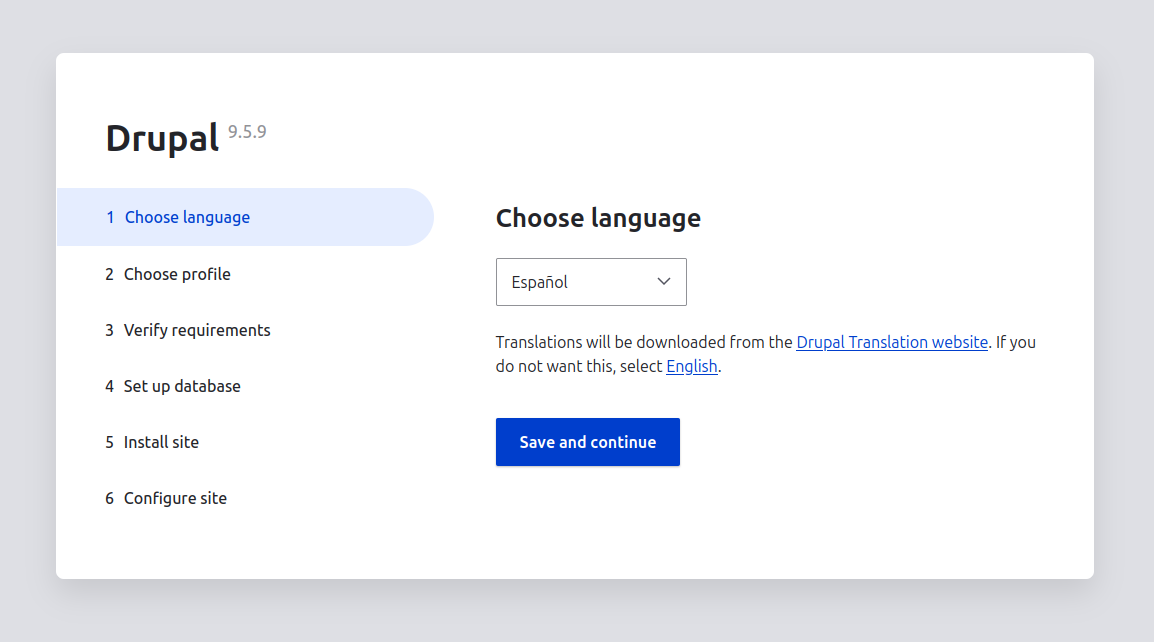1154x642 pixels.
Task: Follow the English link in the description
Action: [692, 366]
